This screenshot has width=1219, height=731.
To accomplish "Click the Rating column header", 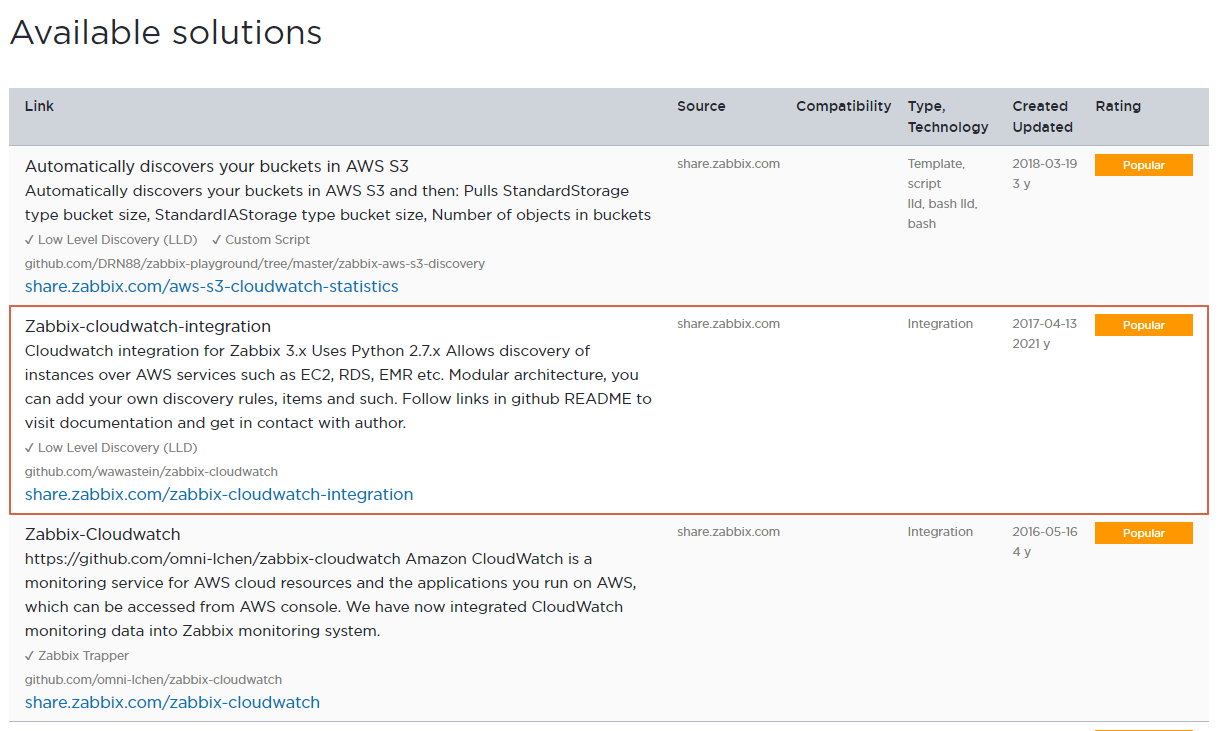I will click(x=1118, y=106).
